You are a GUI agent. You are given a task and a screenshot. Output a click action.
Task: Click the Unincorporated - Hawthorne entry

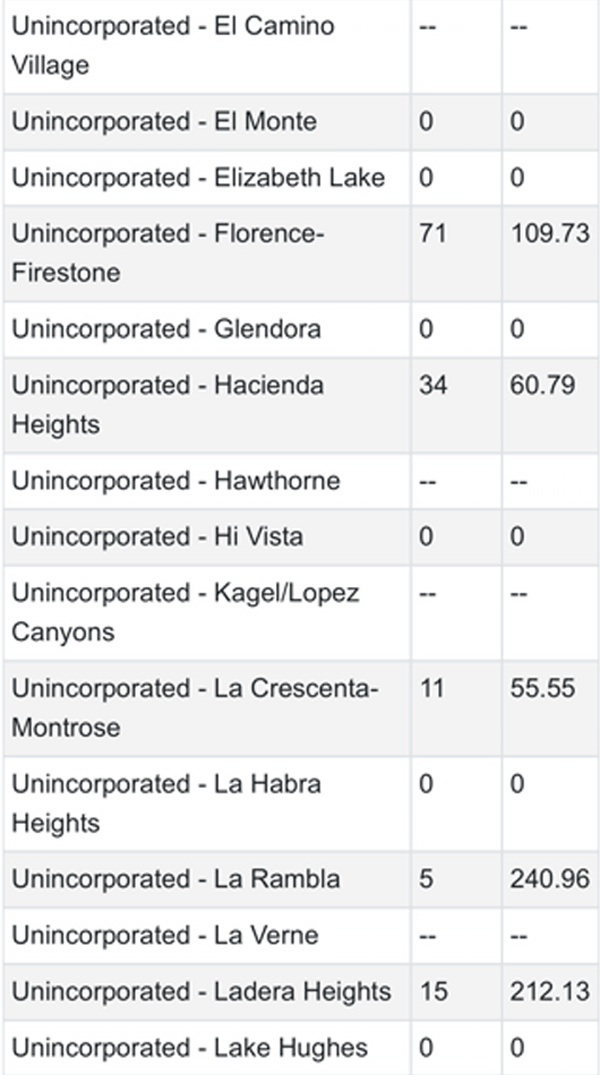coord(176,480)
